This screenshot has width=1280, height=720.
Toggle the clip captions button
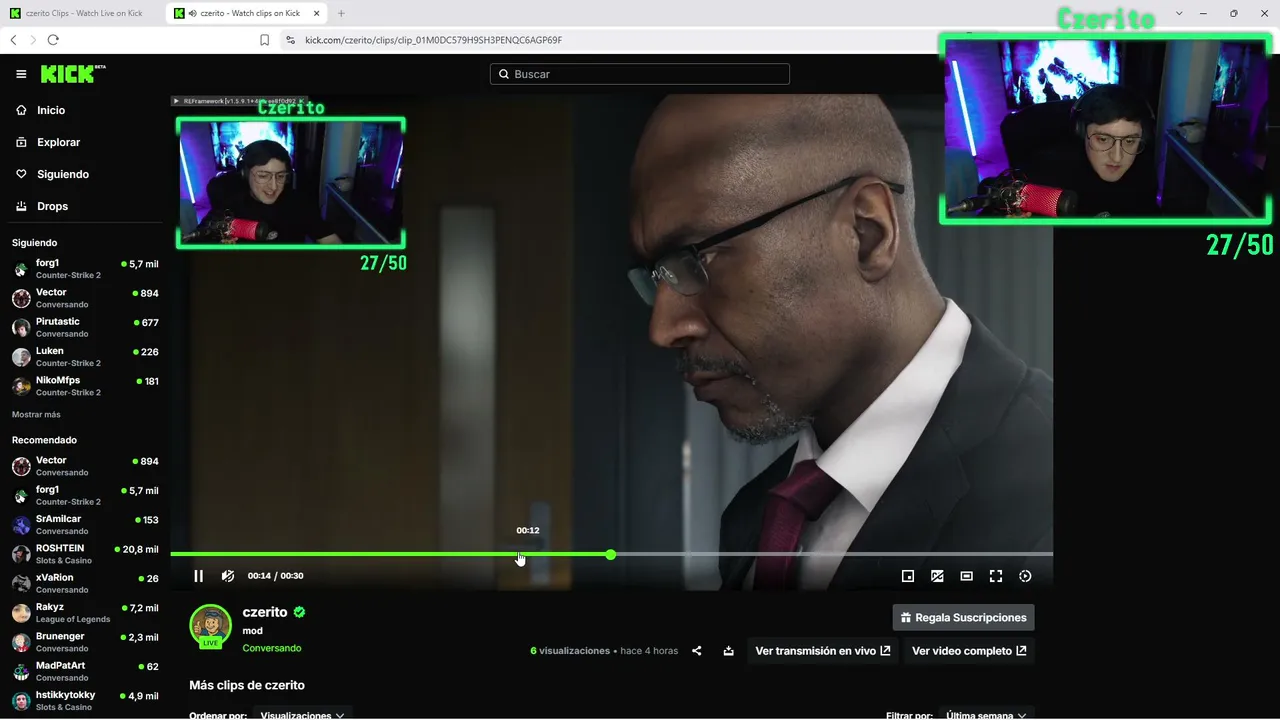pos(937,576)
